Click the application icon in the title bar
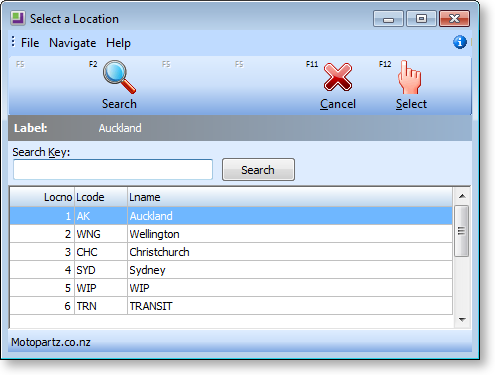 [18, 18]
